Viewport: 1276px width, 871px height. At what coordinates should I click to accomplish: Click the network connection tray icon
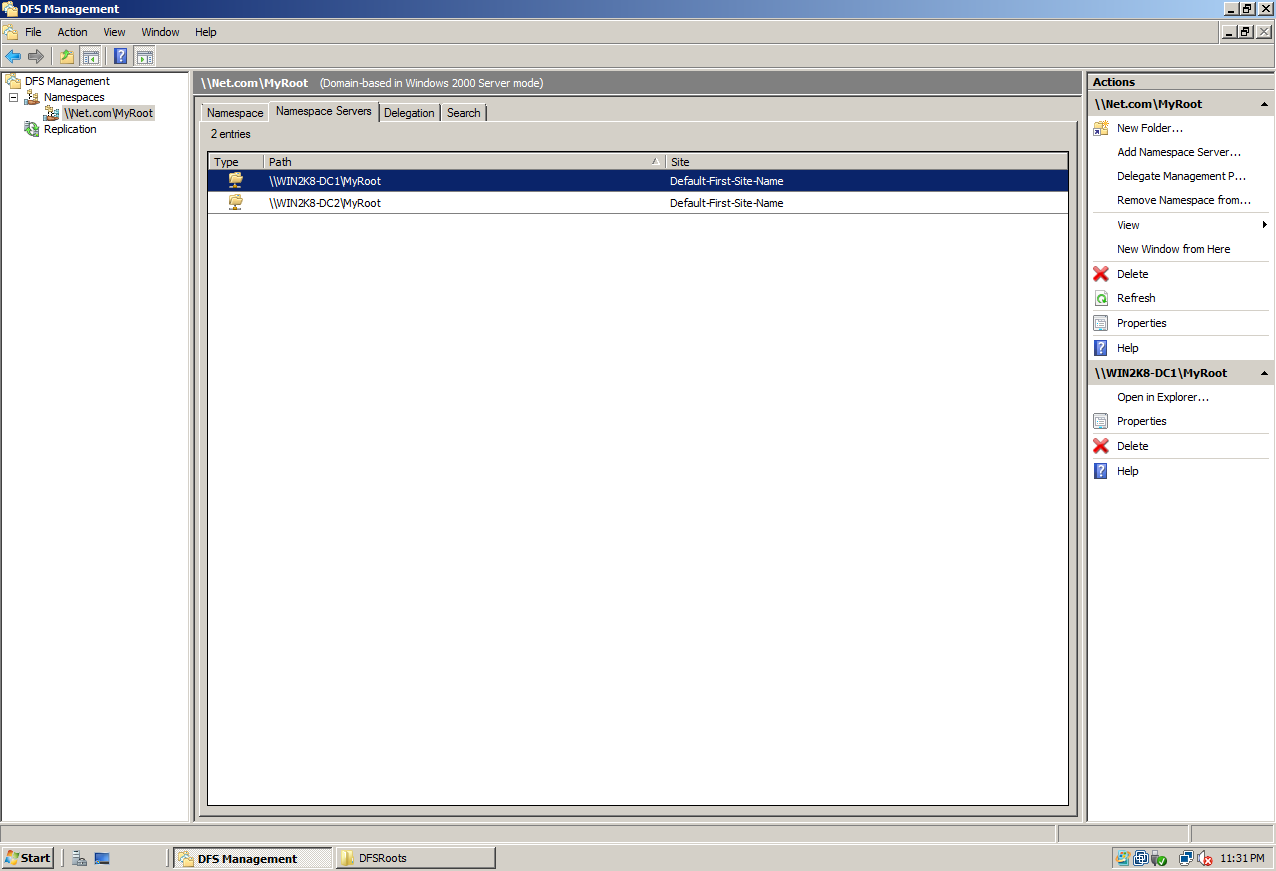click(x=1187, y=858)
